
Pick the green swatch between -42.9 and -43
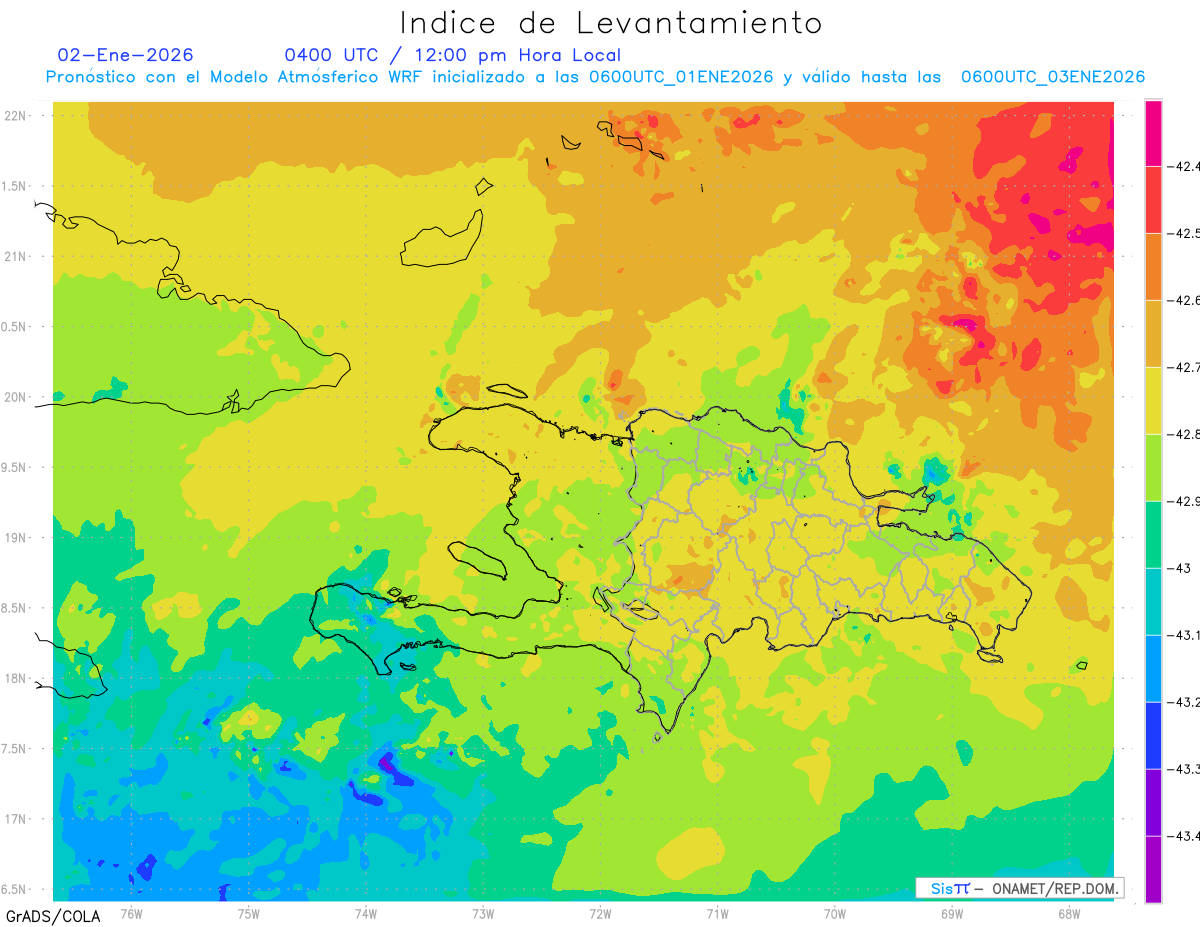[x=1153, y=535]
